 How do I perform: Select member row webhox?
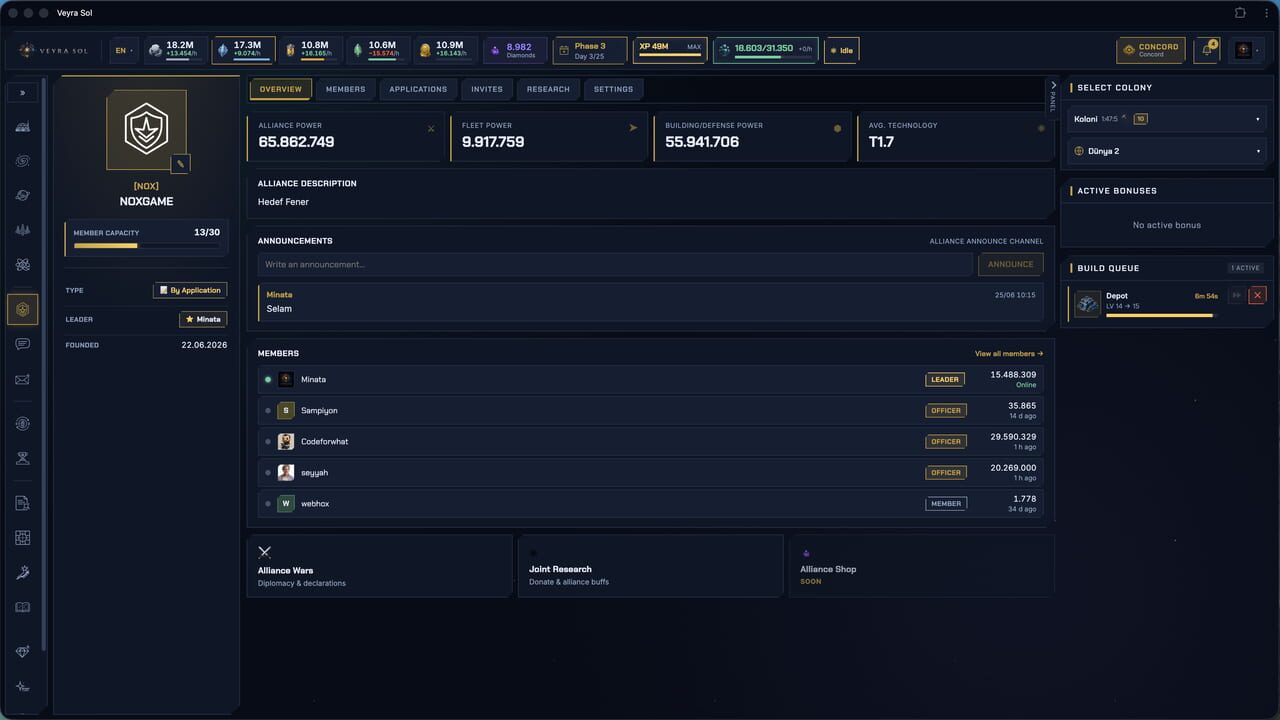point(651,503)
